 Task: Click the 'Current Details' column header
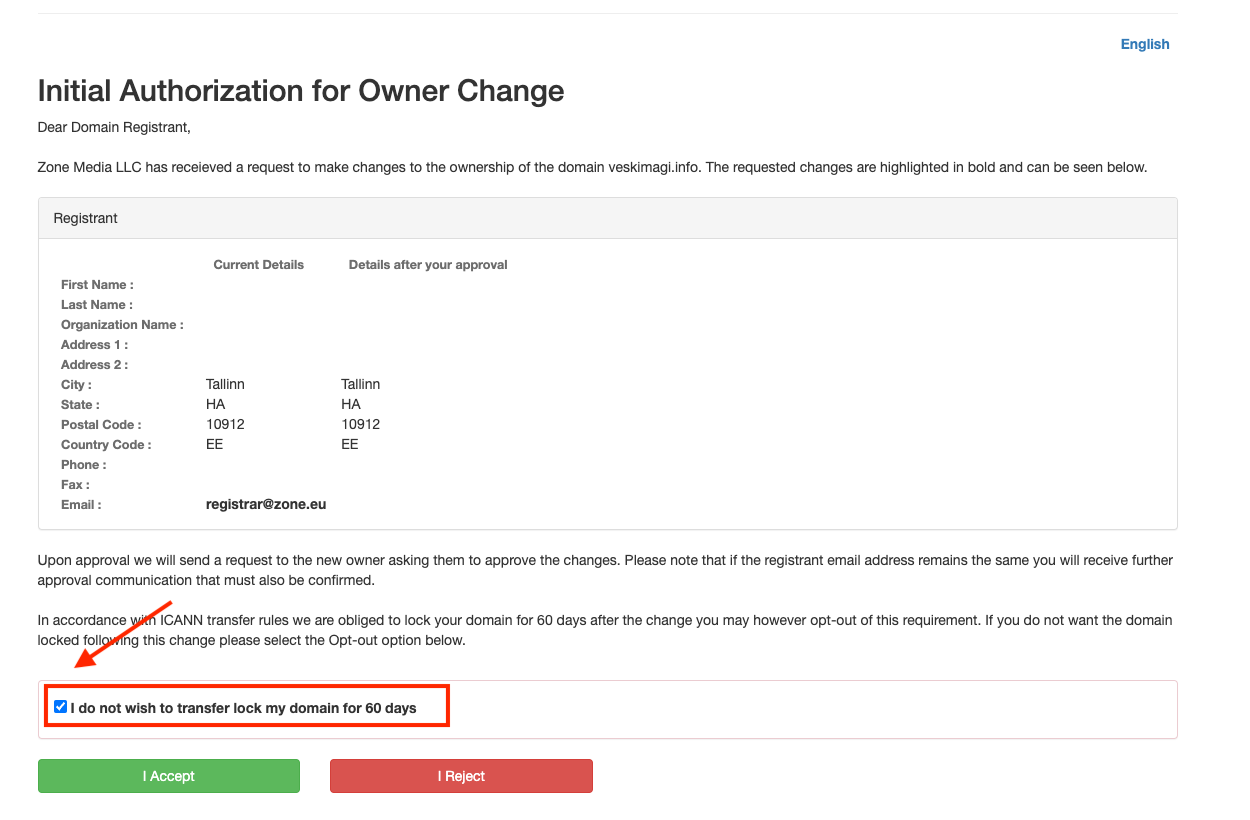coord(258,265)
